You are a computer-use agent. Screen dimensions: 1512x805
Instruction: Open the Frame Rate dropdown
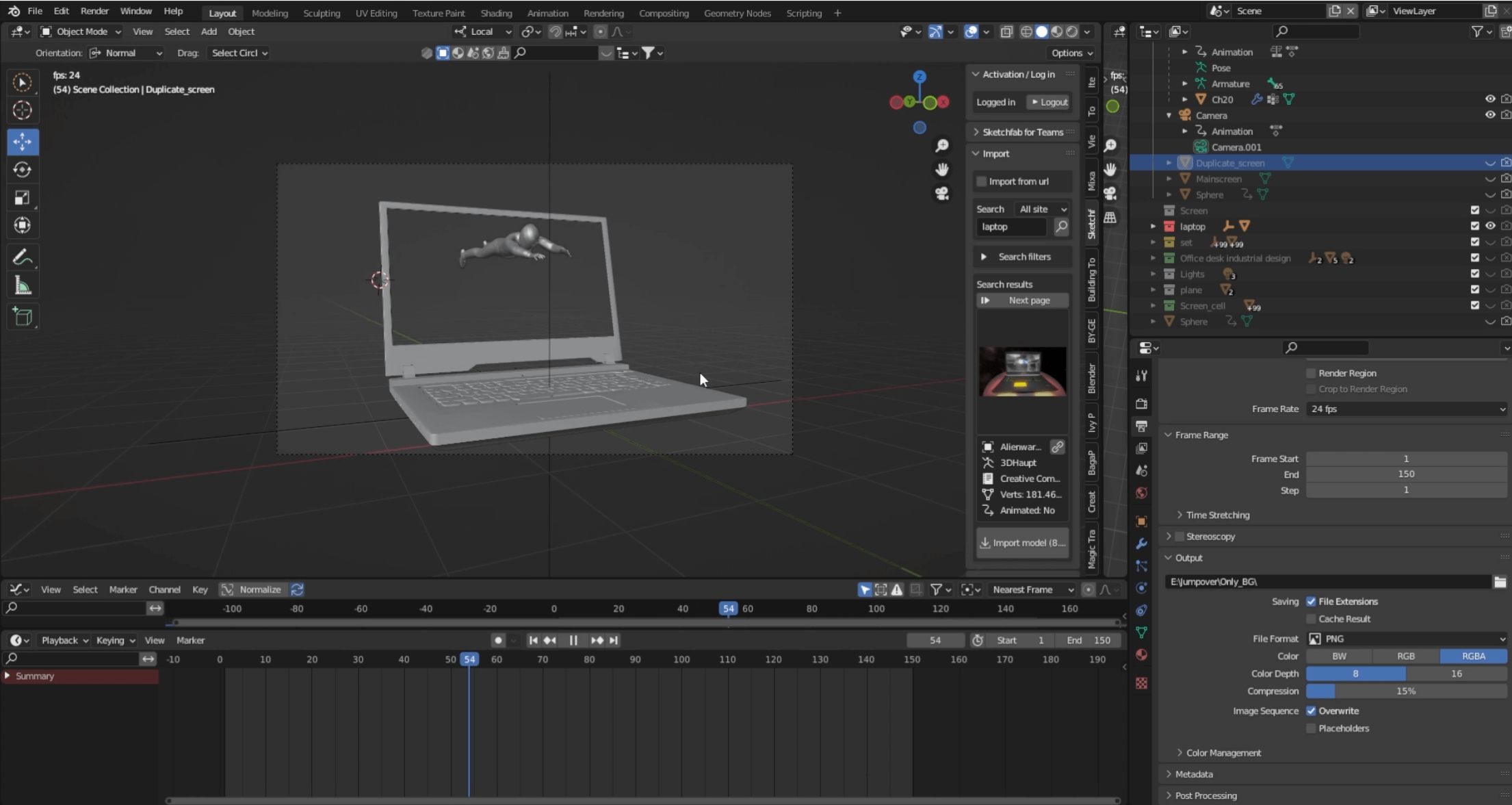(x=1407, y=409)
